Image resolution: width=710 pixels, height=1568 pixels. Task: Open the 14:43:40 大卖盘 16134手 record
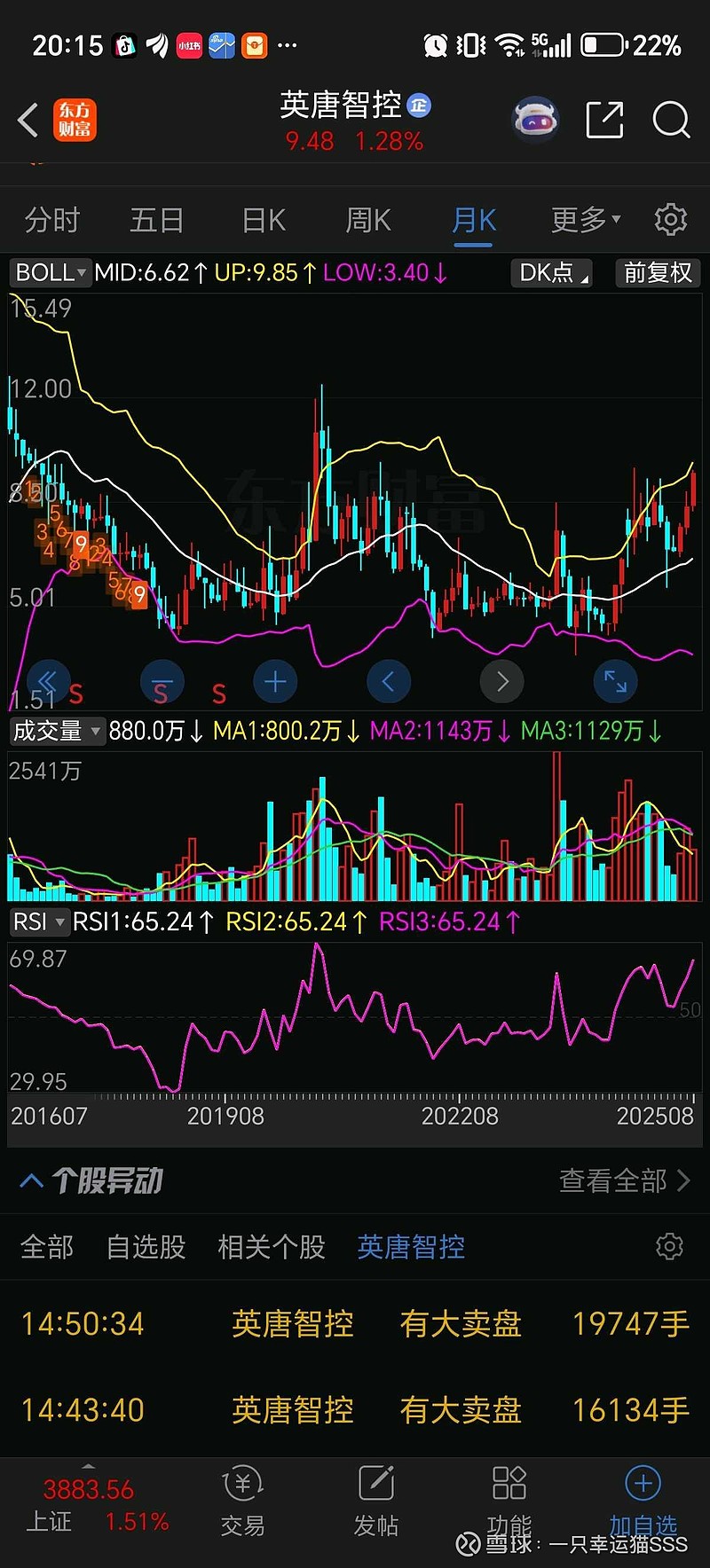click(355, 1410)
